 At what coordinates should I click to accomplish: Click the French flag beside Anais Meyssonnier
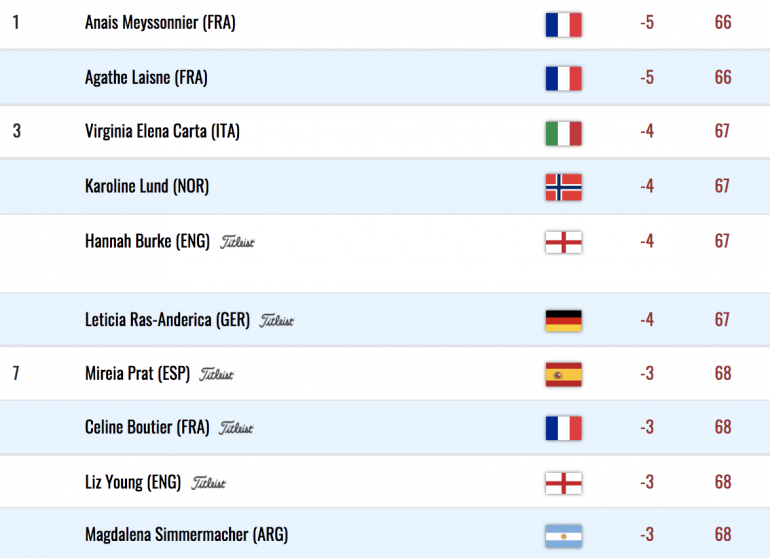(x=563, y=25)
